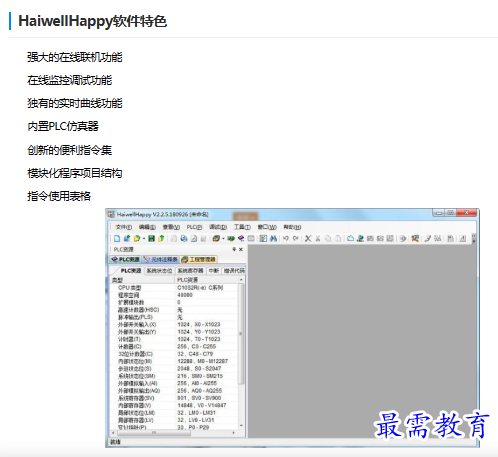
Task: Click the horizontal scrollbar thumb
Action: [154, 433]
